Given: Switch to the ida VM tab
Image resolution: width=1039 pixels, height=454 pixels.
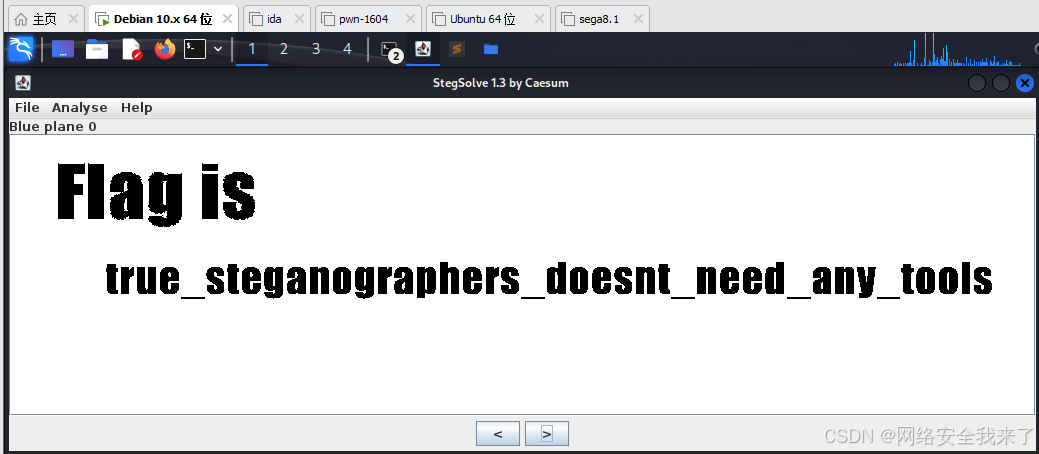Looking at the screenshot, I should [274, 19].
